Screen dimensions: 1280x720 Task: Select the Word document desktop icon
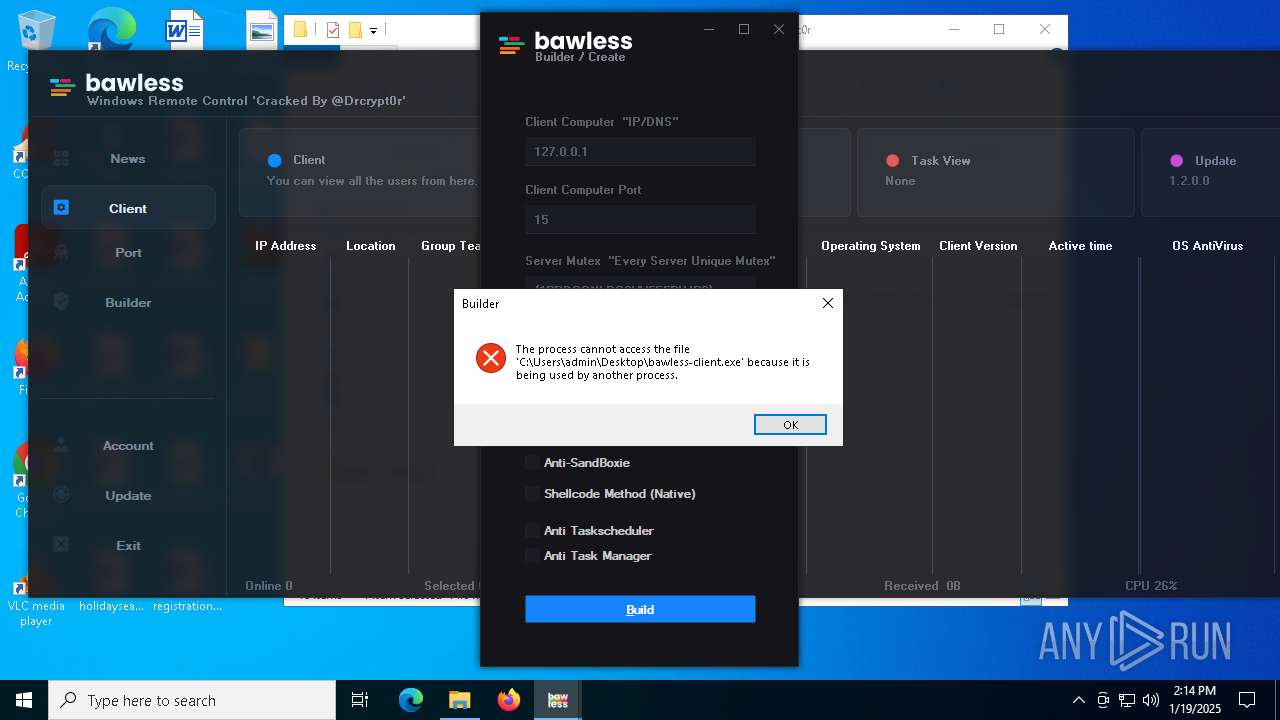coord(185,30)
